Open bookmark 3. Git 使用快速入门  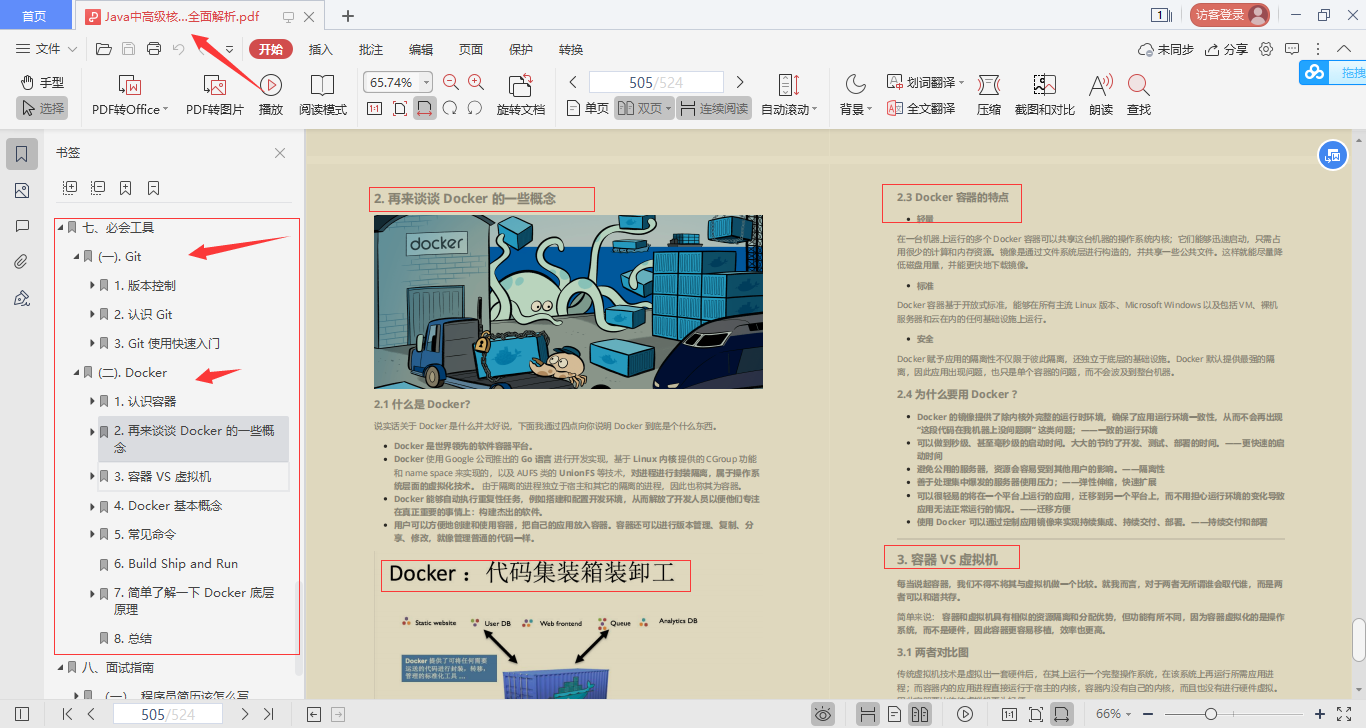166,344
